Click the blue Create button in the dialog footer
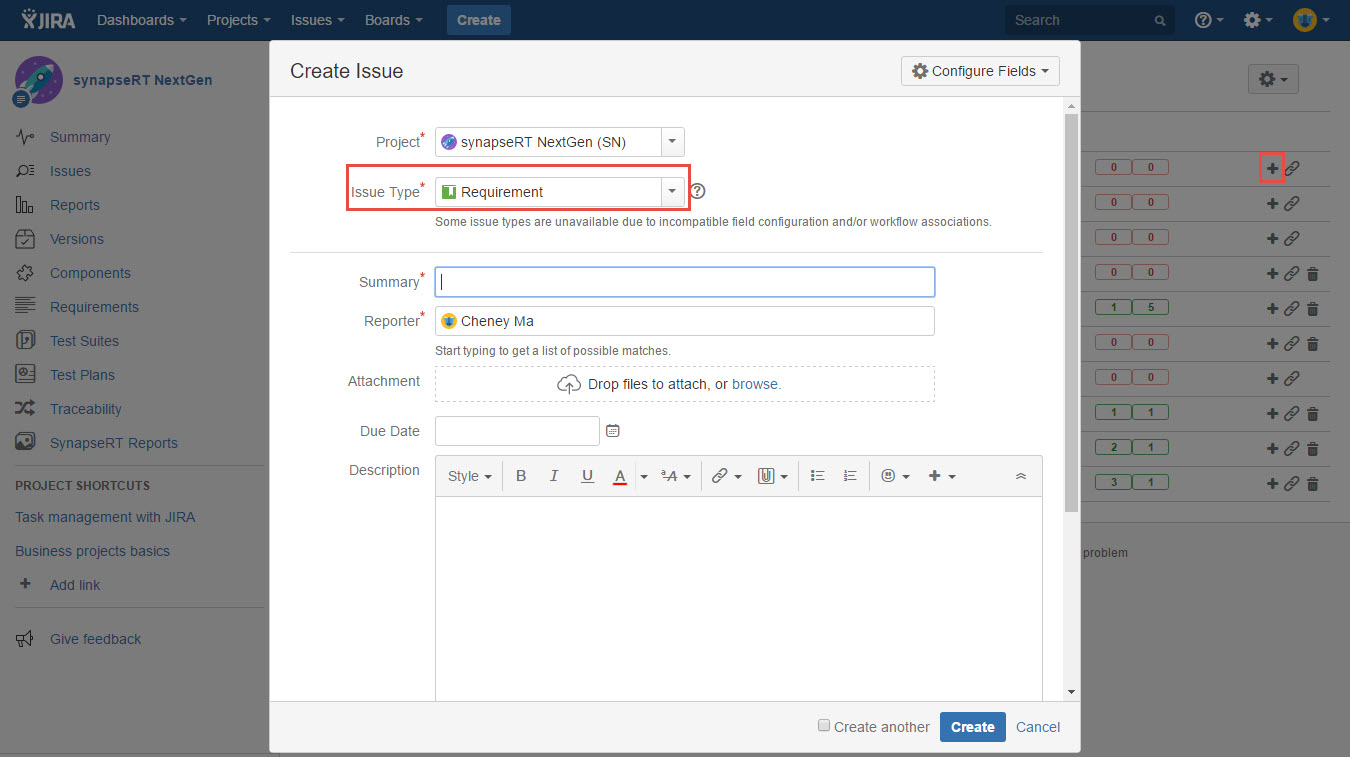 [x=972, y=727]
